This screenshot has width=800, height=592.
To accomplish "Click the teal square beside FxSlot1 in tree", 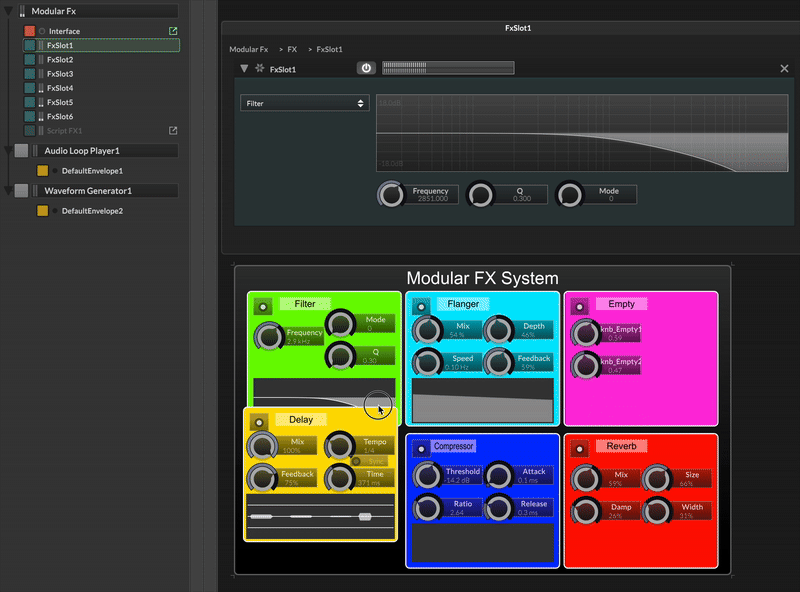I will [30, 45].
